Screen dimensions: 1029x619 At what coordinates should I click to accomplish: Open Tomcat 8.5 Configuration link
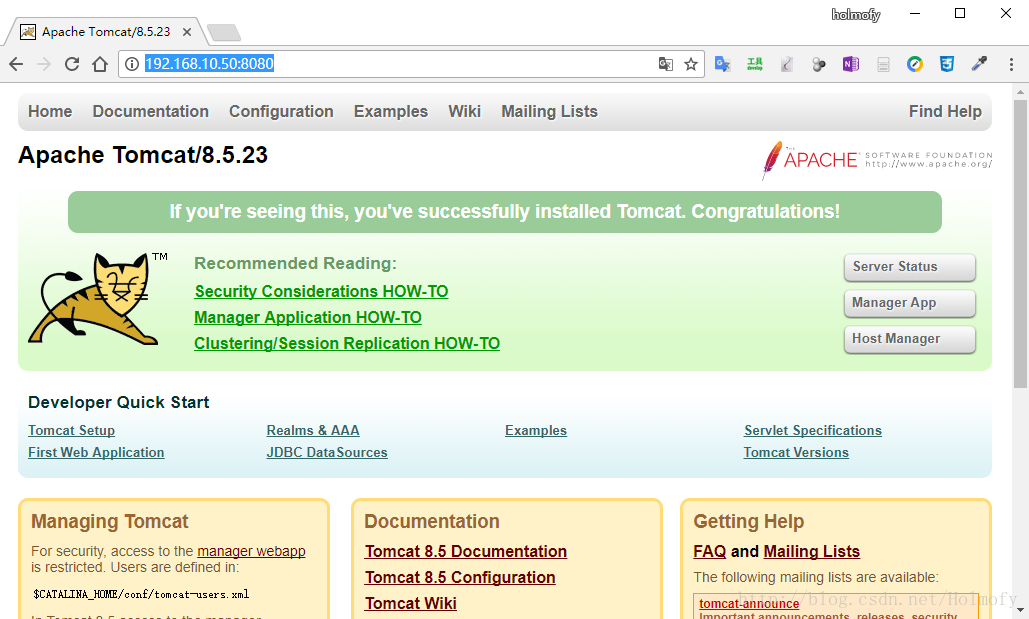coord(460,578)
